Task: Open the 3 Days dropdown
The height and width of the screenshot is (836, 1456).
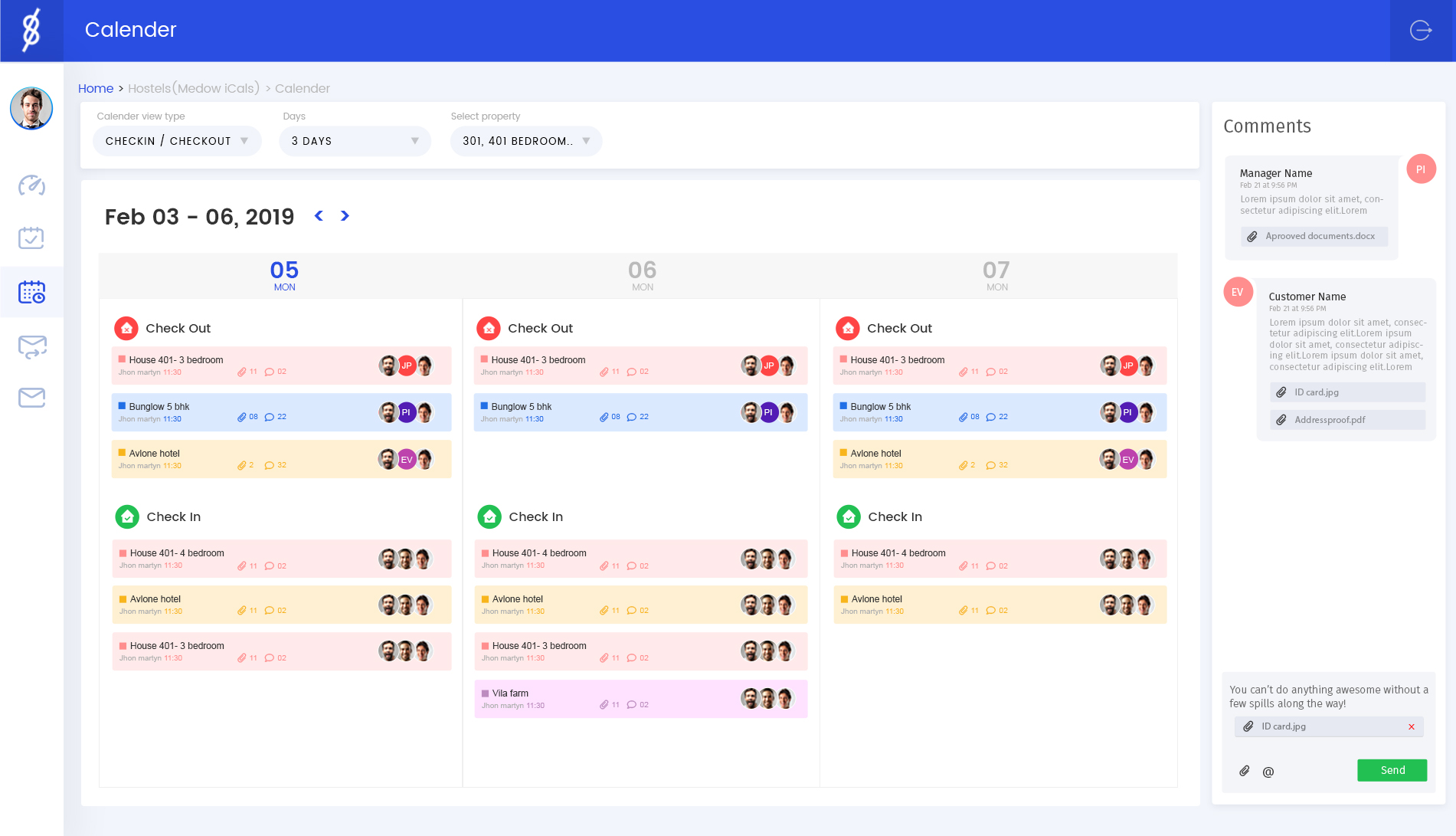Action: 355,141
